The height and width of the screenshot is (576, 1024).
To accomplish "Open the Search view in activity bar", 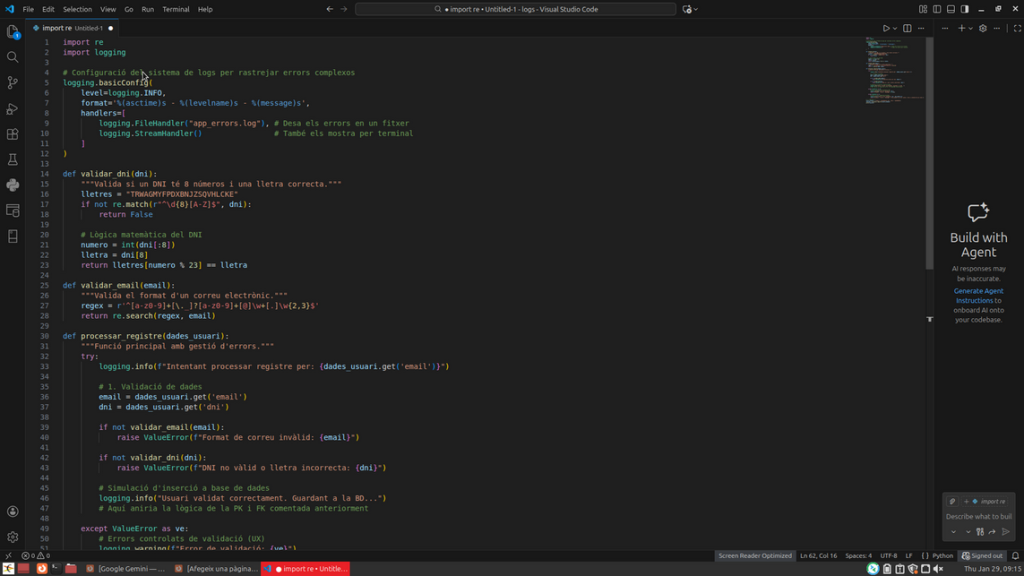I will click(x=13, y=57).
